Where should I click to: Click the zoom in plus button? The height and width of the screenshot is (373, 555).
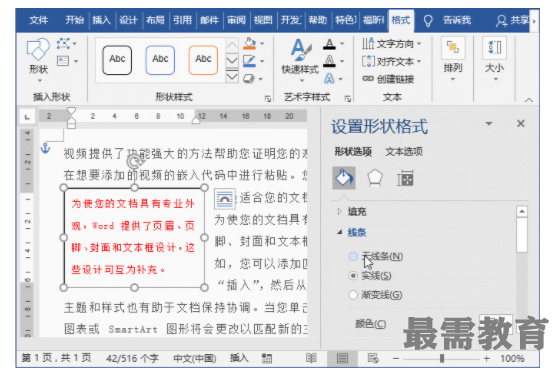point(487,358)
